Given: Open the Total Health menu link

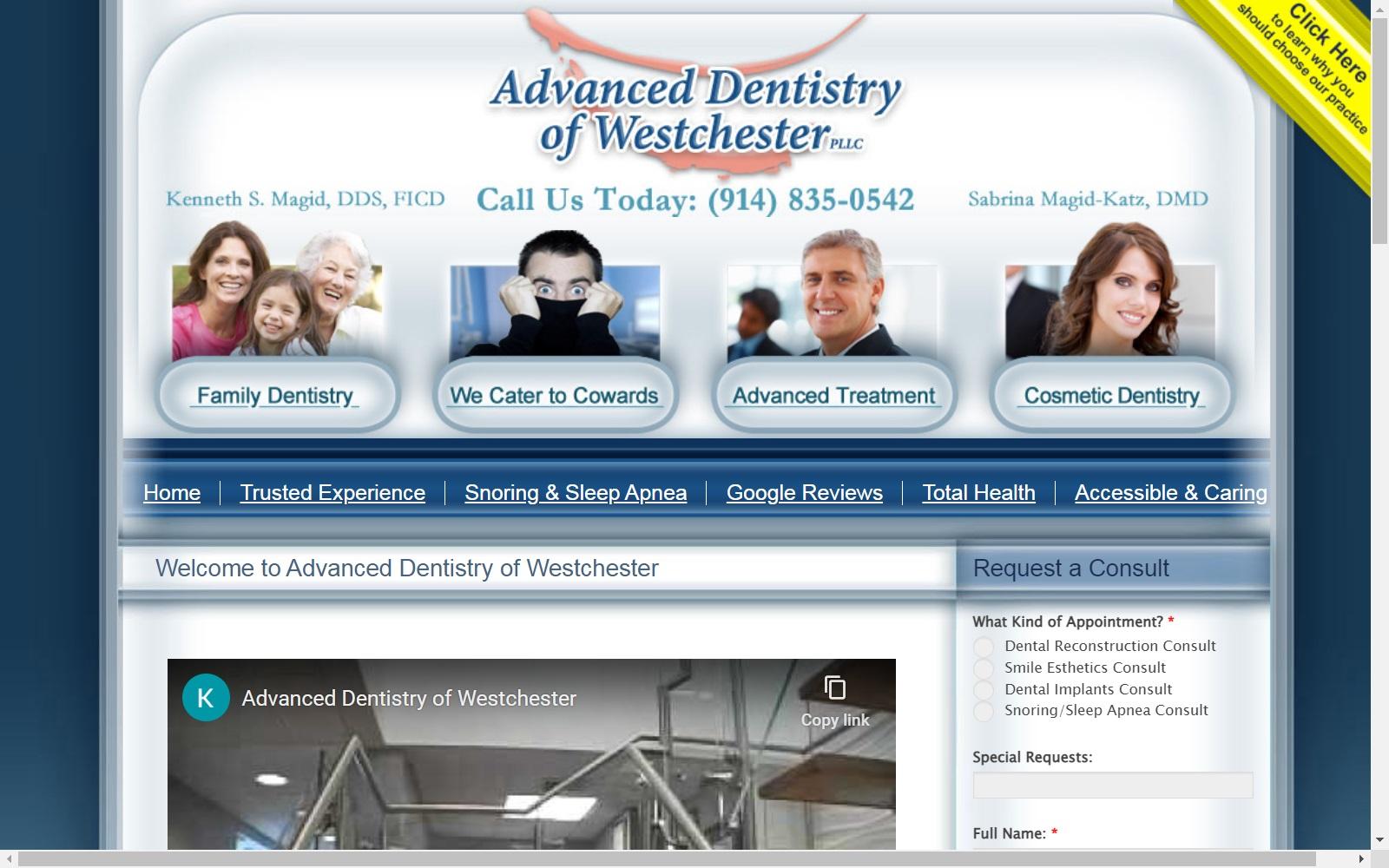Looking at the screenshot, I should 978,493.
